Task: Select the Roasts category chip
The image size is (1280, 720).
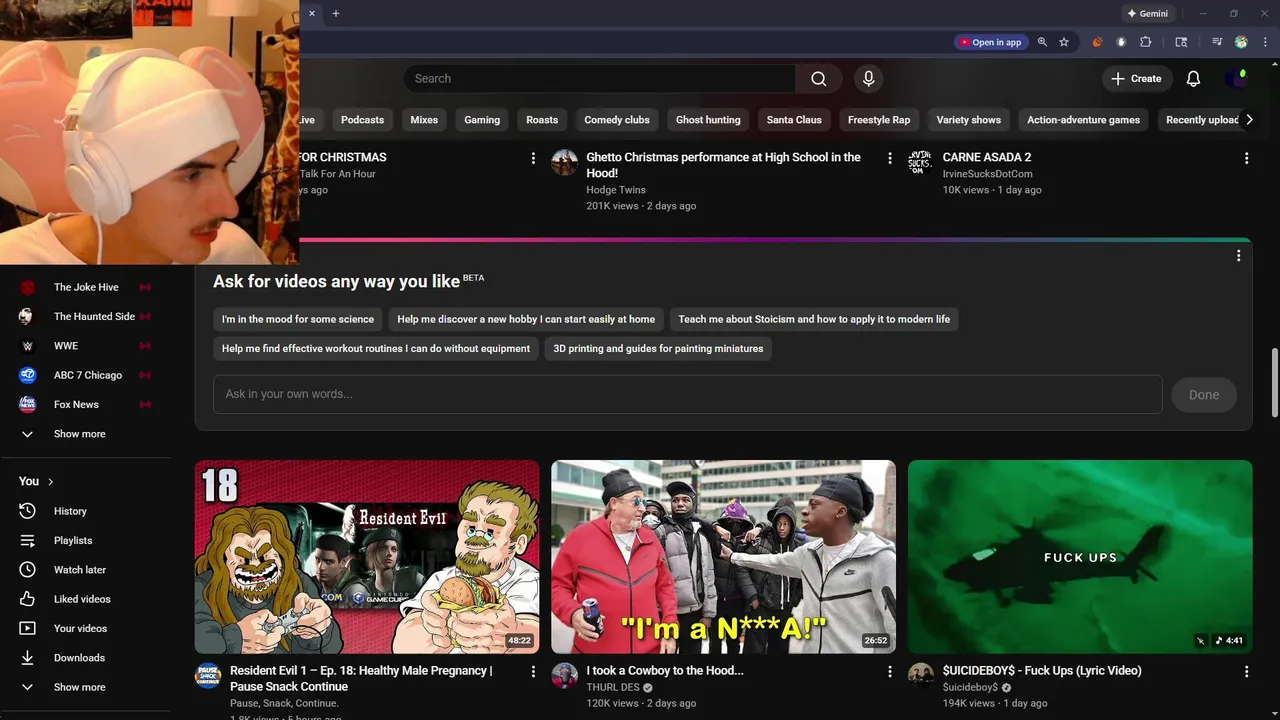Action: click(542, 120)
